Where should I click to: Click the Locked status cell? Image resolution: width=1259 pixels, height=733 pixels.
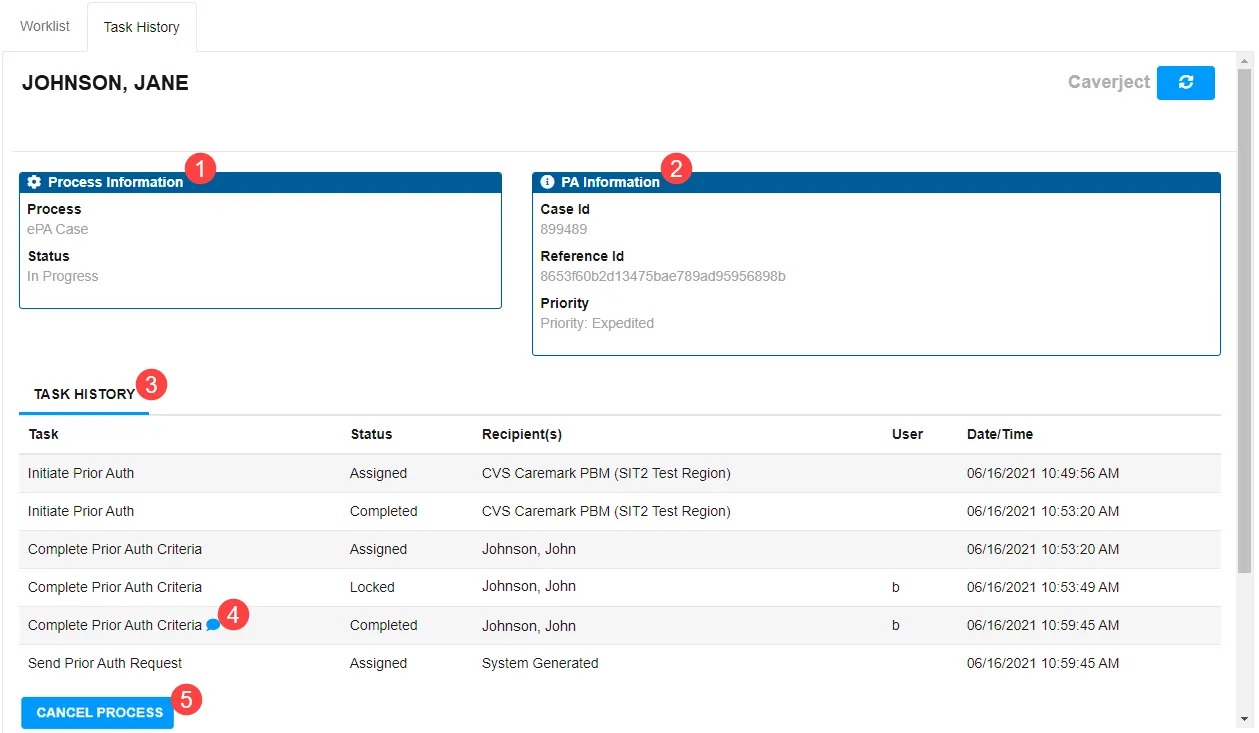(372, 587)
